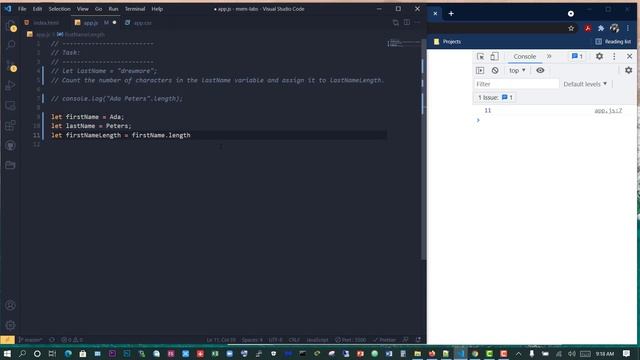
Task: Open the Run and Debug view
Action: click(x=11, y=85)
